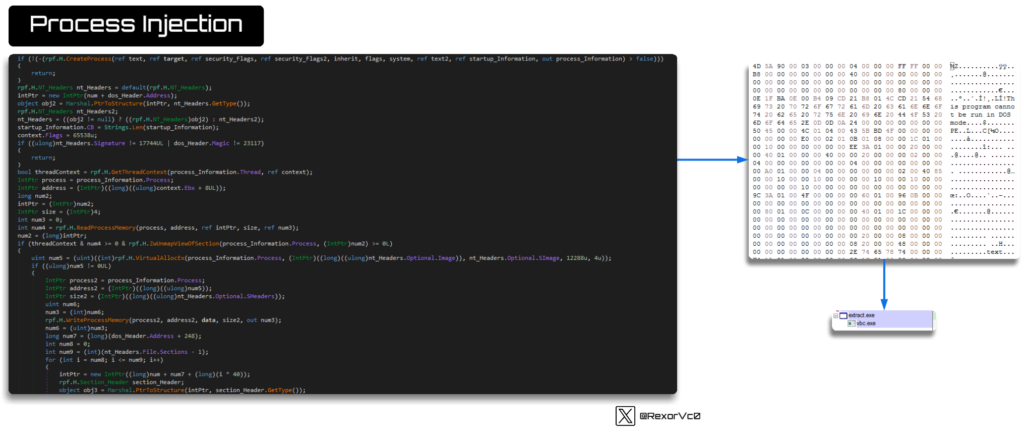Image resolution: width=1024 pixels, height=435 pixels.
Task: Click the 17744UL signature constant
Action: [149, 142]
